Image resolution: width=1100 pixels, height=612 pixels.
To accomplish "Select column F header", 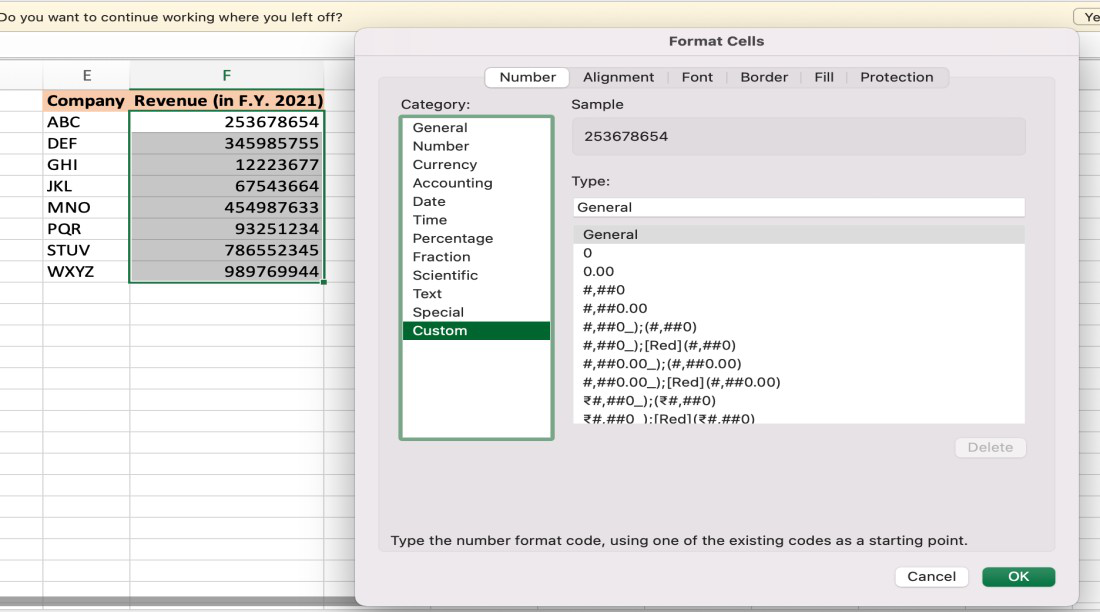I will coord(227,76).
